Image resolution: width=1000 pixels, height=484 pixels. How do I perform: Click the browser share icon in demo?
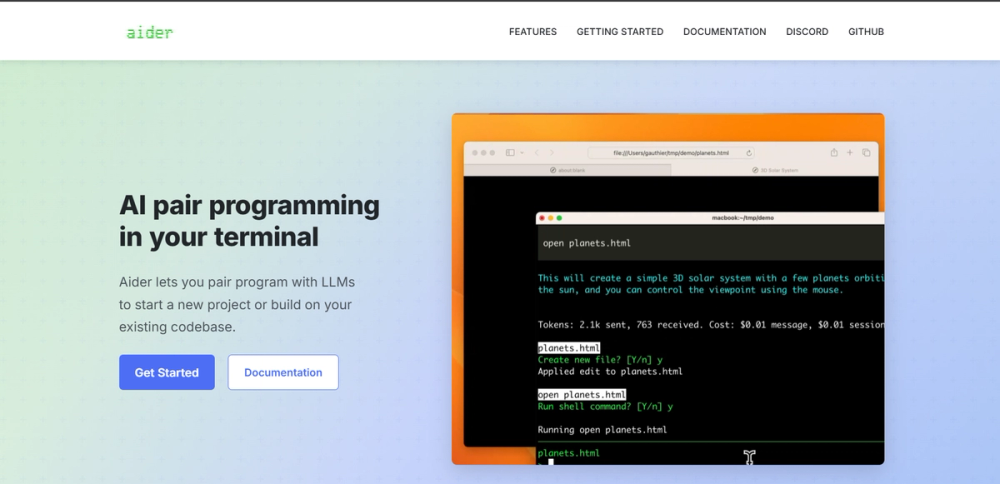[x=834, y=152]
